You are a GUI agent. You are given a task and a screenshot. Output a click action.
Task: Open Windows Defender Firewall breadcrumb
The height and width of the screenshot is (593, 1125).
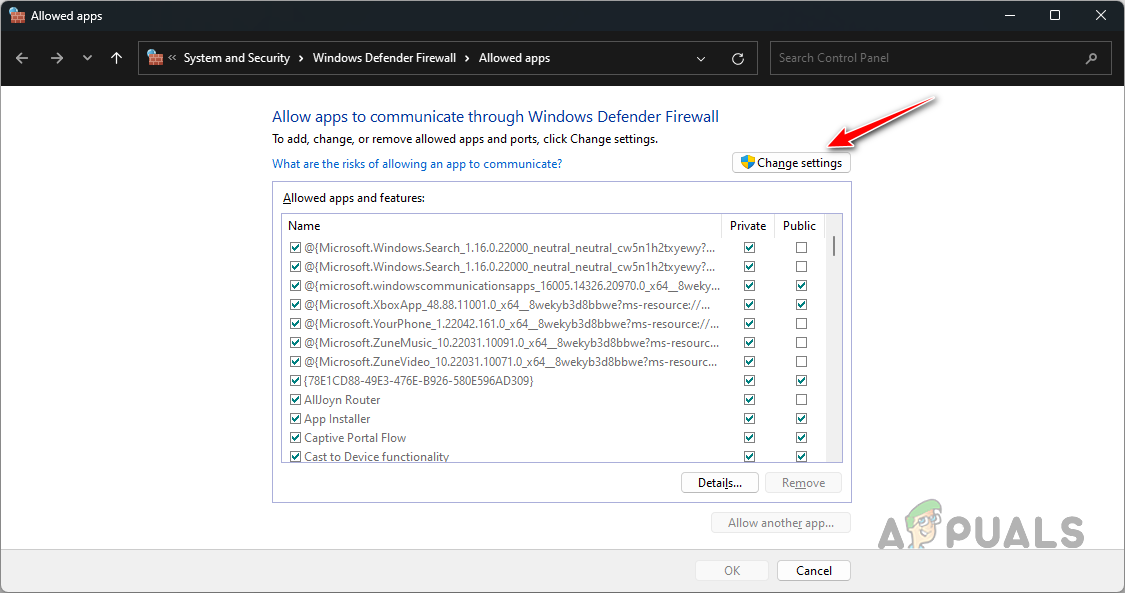384,57
